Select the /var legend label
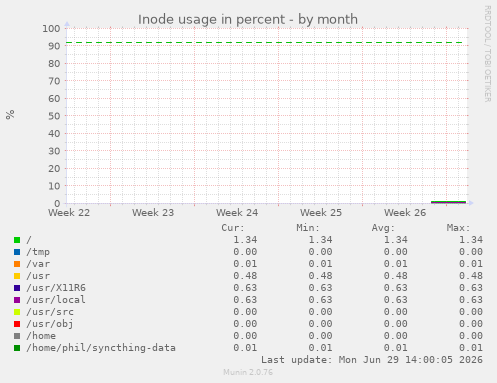The width and height of the screenshot is (497, 383). [x=38, y=264]
